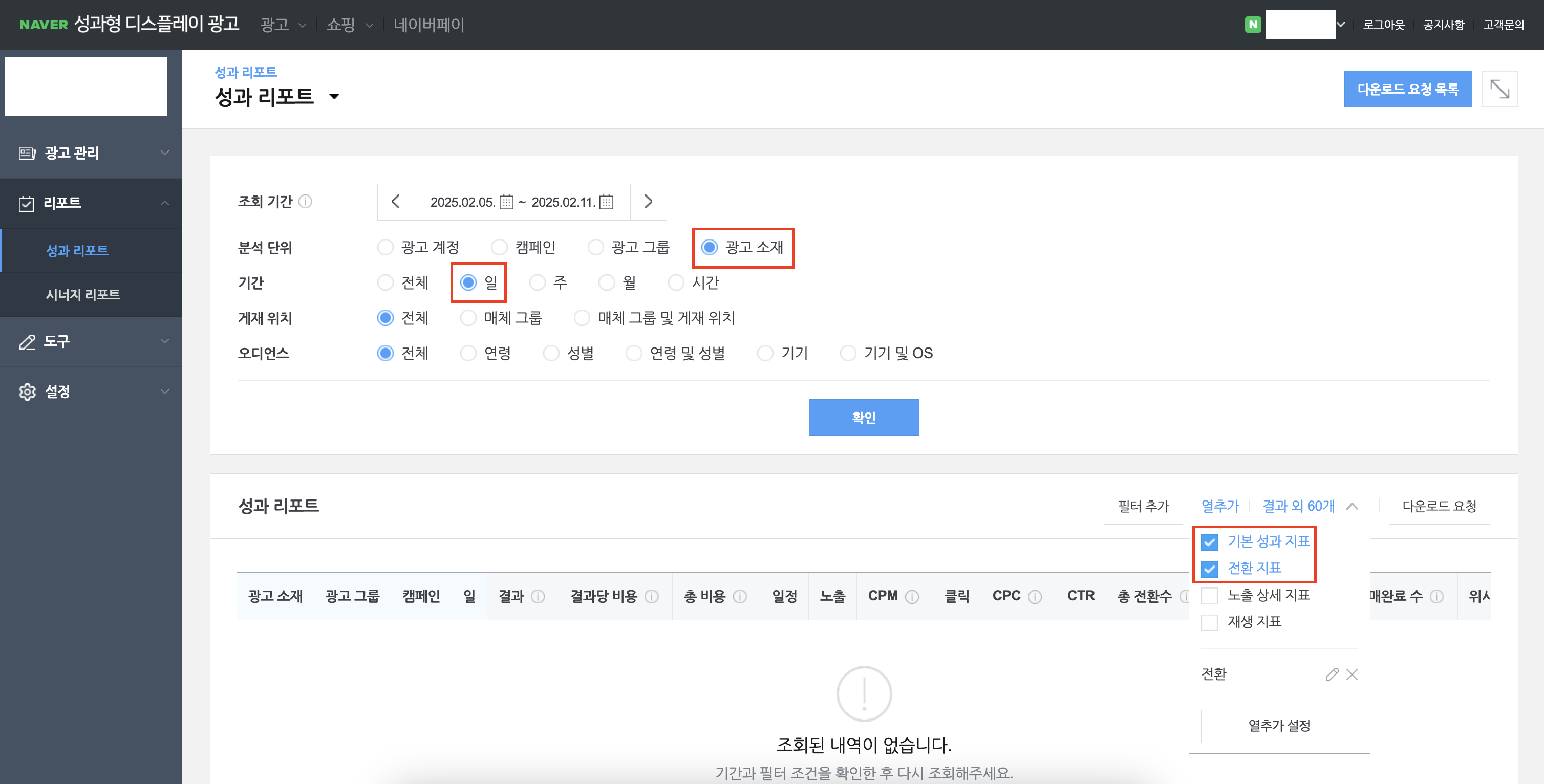Go to next date range arrow
Screen dimensions: 1544x784
(648, 202)
